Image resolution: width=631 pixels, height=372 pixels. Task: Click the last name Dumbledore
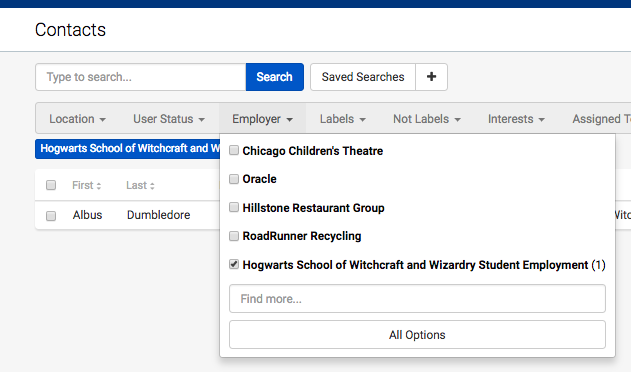click(x=159, y=215)
